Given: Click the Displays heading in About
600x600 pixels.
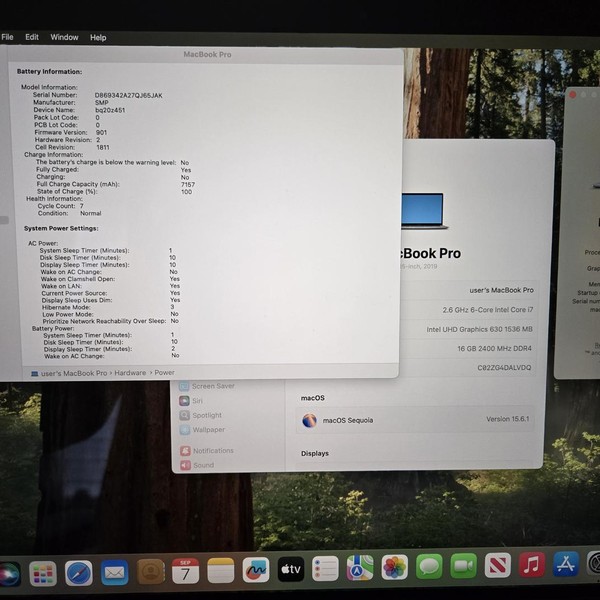Looking at the screenshot, I should pyautogui.click(x=315, y=453).
